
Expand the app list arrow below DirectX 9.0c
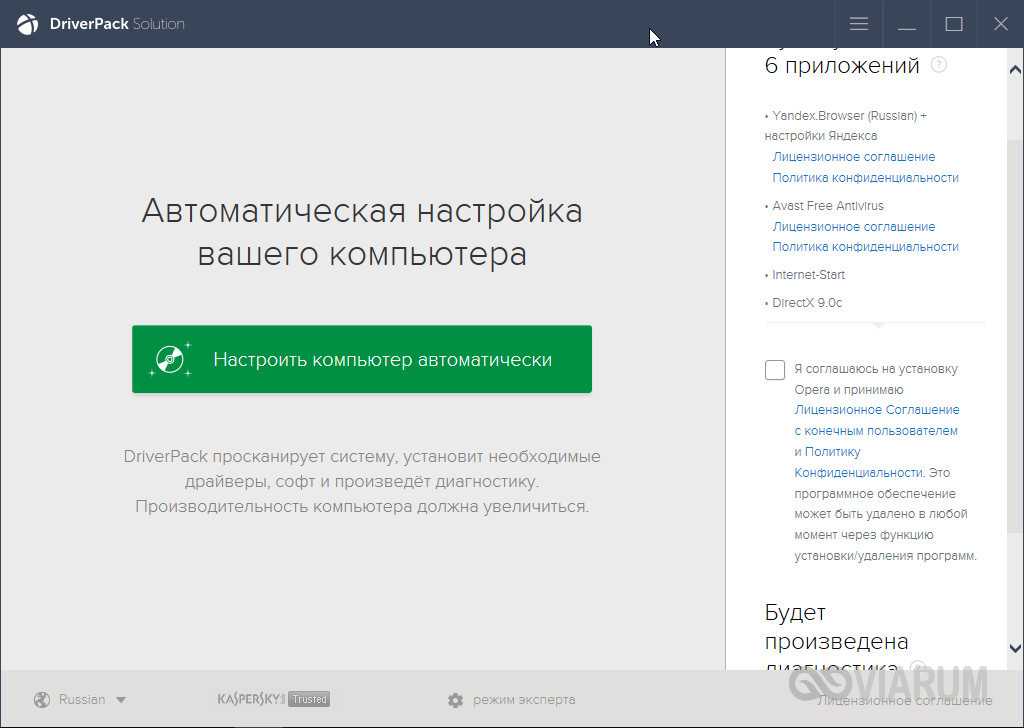click(877, 325)
